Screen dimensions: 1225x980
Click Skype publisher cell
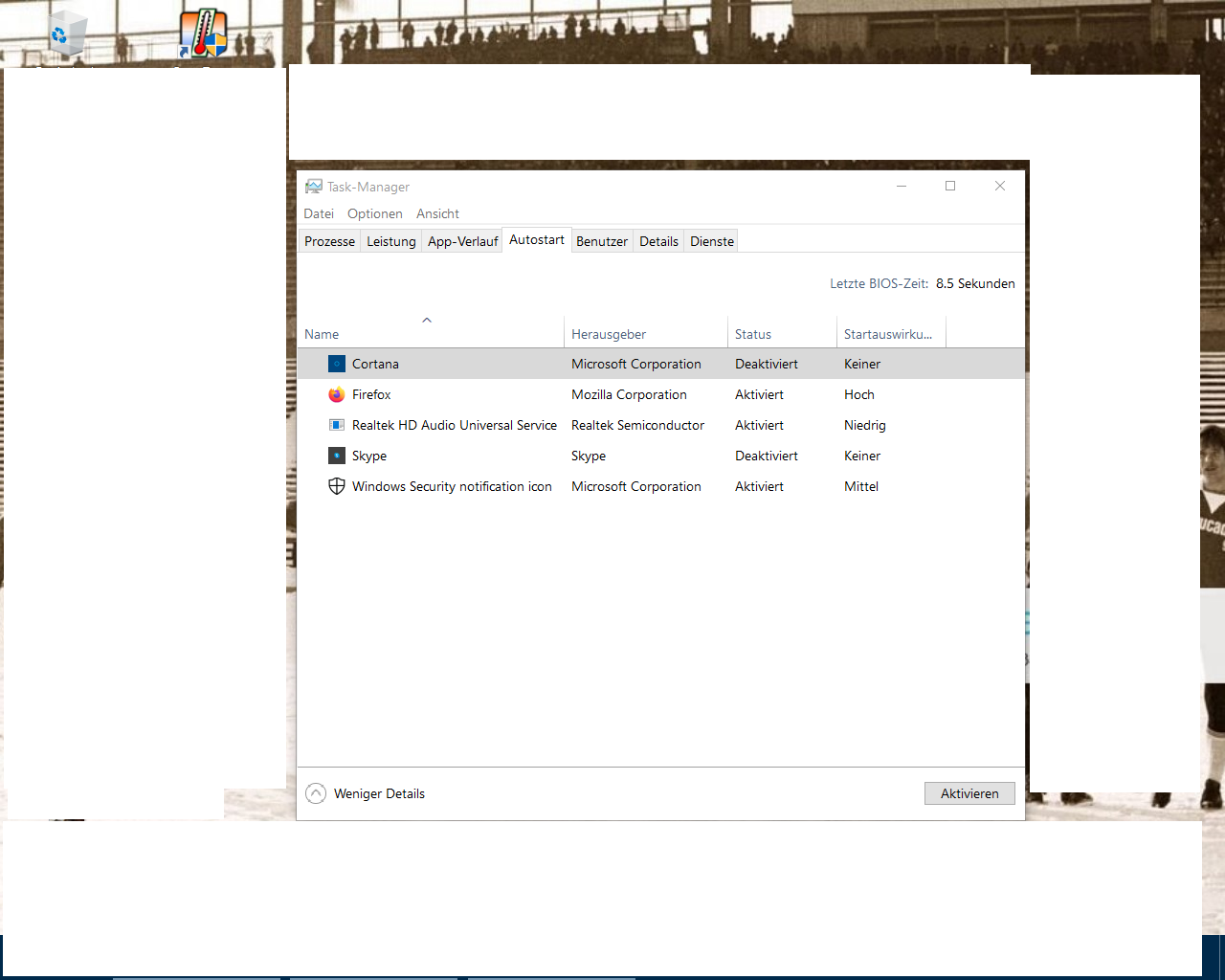click(589, 456)
